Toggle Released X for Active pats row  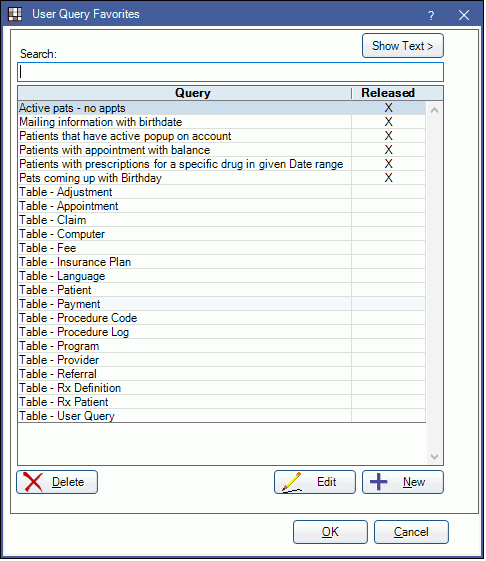[389, 108]
